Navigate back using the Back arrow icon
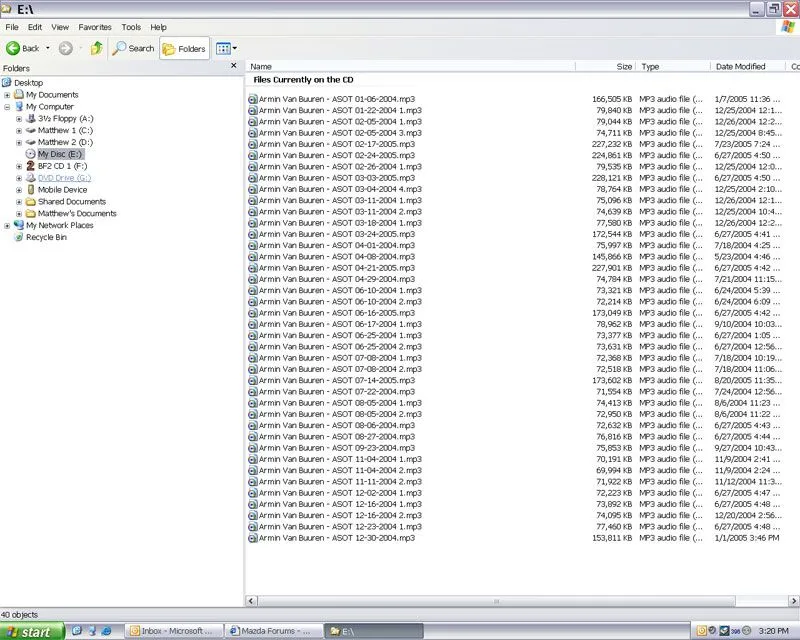Viewport: 800px width, 640px height. (12, 48)
